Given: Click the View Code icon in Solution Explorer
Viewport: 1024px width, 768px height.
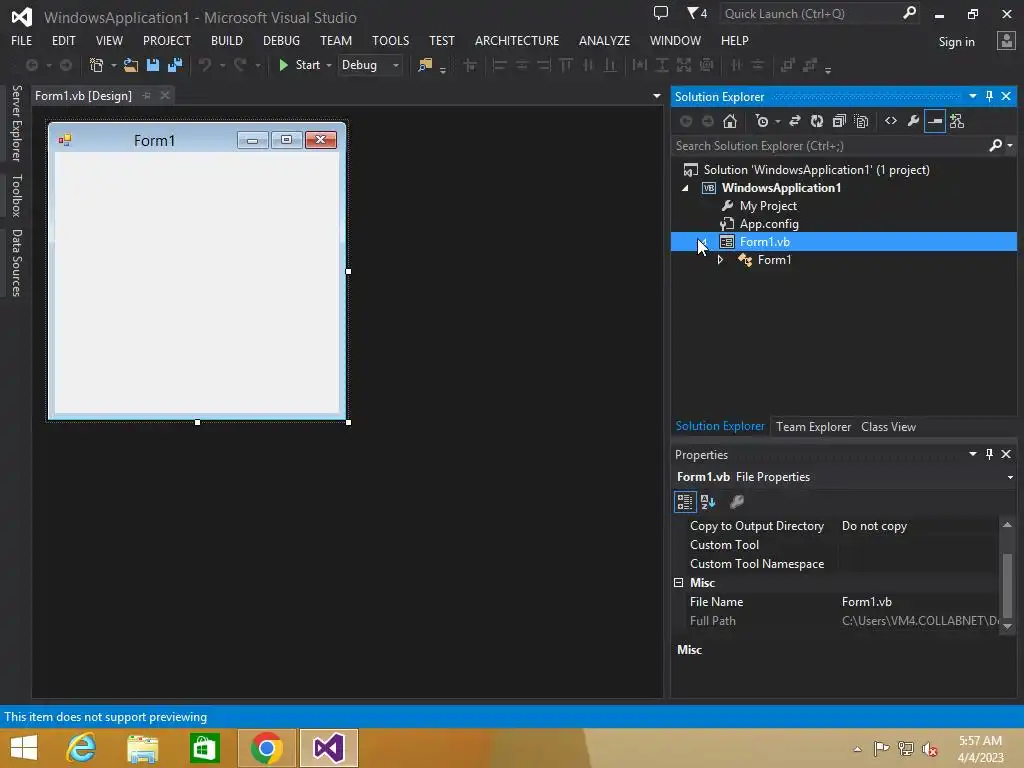Looking at the screenshot, I should [891, 121].
